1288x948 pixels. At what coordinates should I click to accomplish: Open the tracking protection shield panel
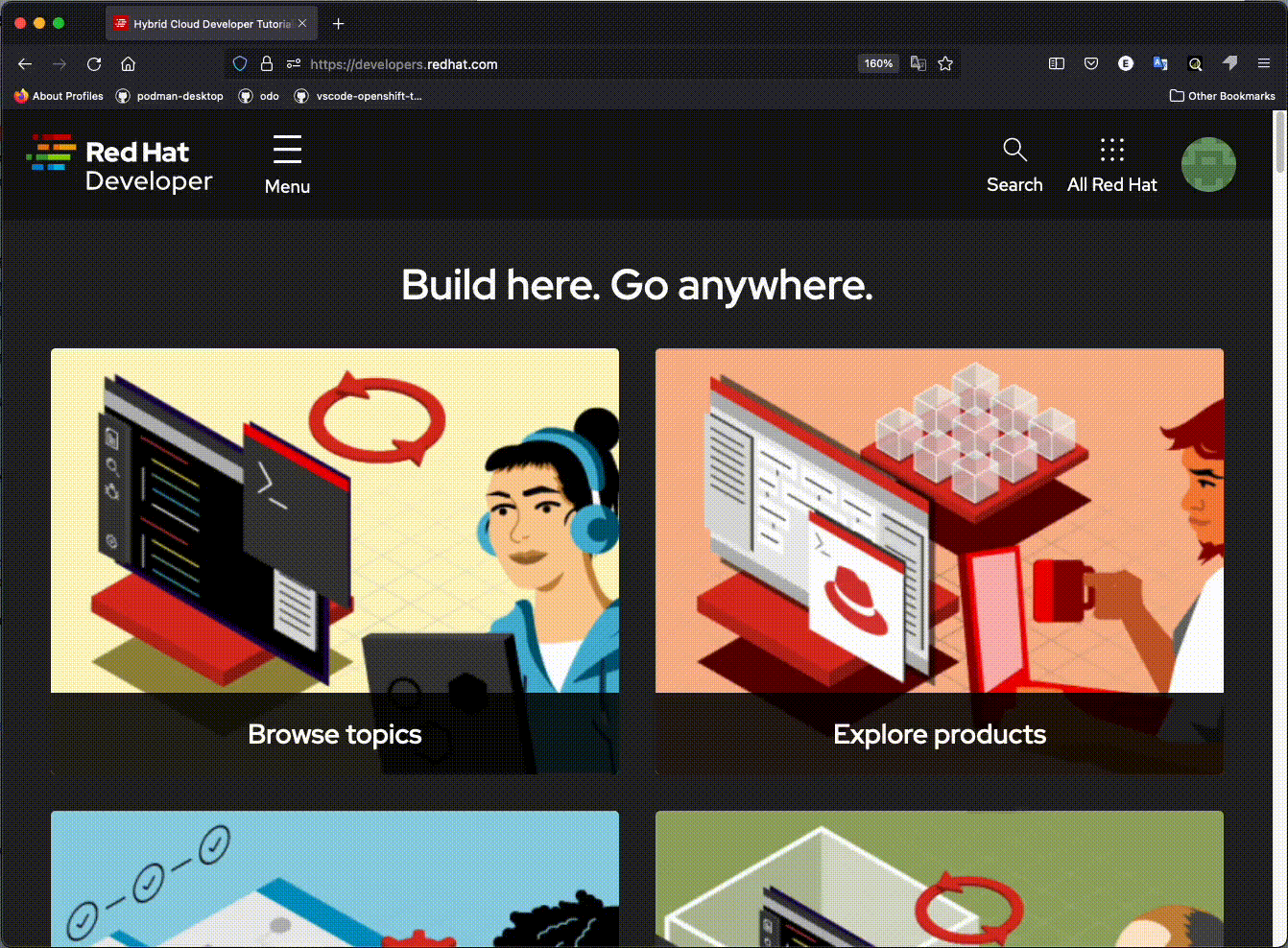tap(240, 64)
